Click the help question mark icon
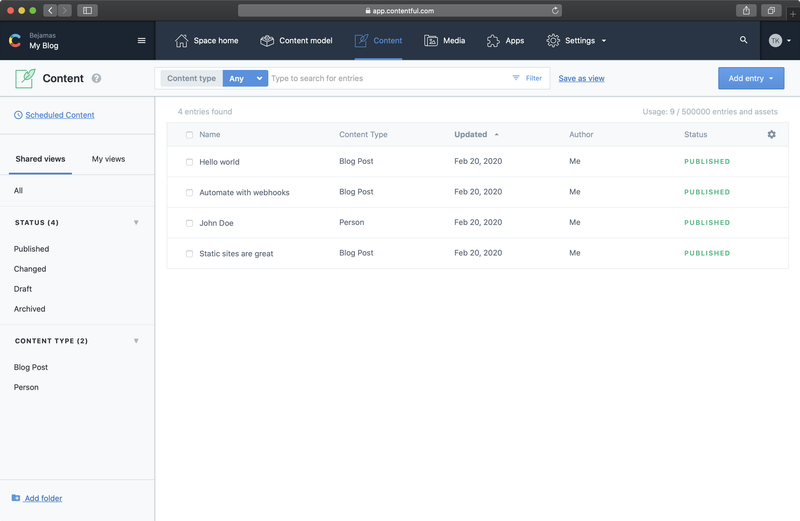 tap(96, 78)
